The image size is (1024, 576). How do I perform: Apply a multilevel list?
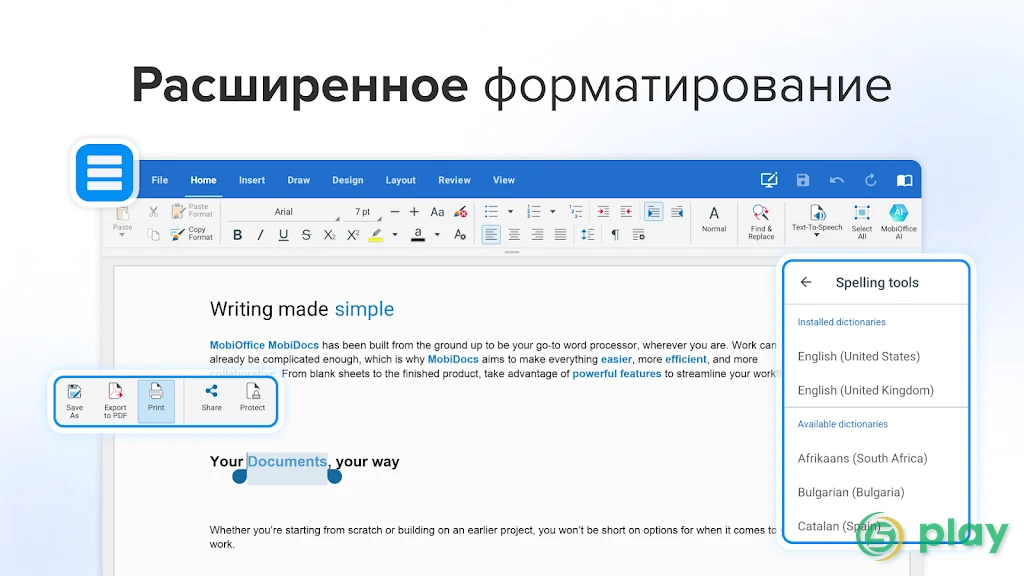[x=575, y=212]
